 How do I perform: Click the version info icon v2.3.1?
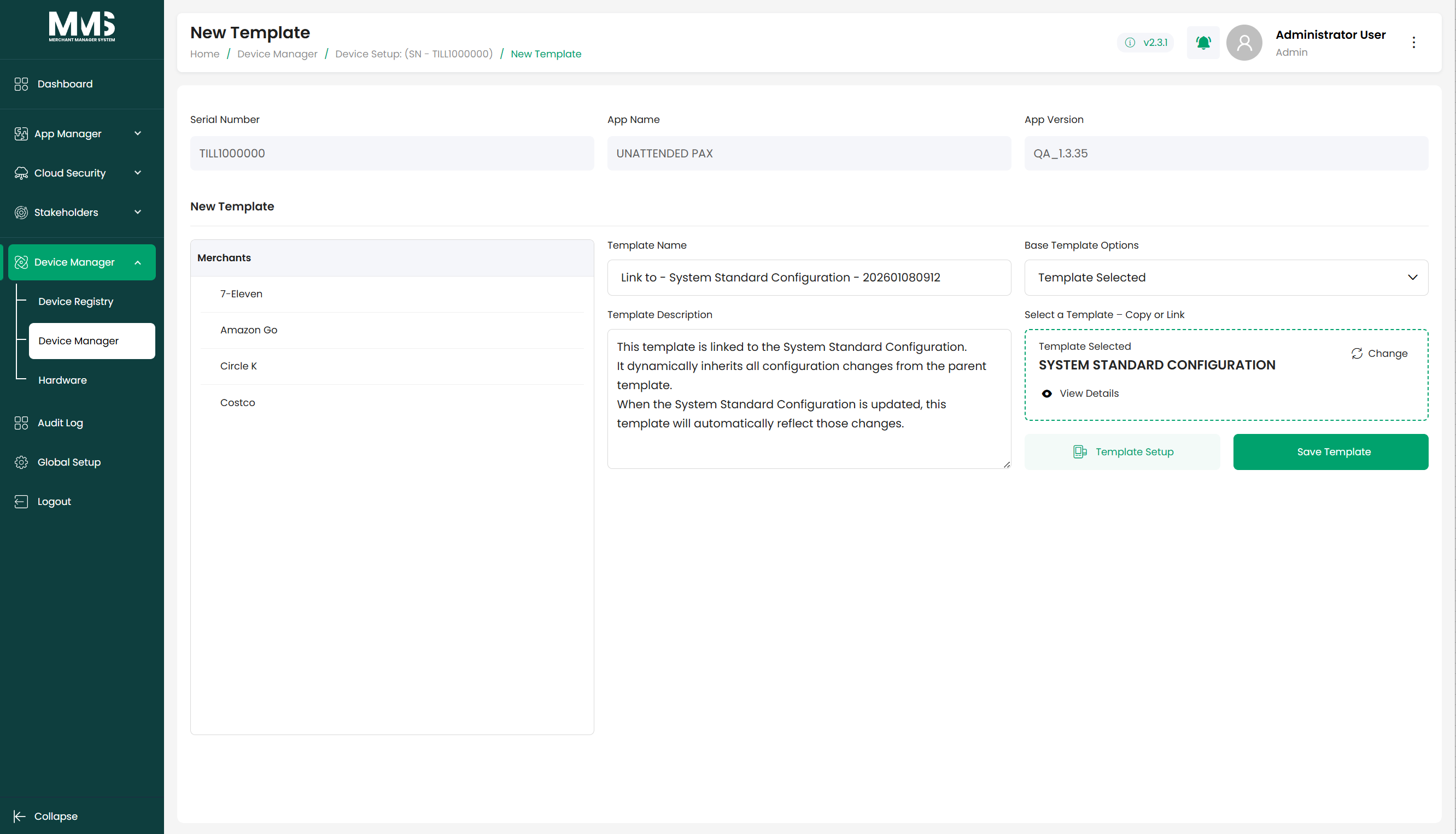pos(1130,43)
